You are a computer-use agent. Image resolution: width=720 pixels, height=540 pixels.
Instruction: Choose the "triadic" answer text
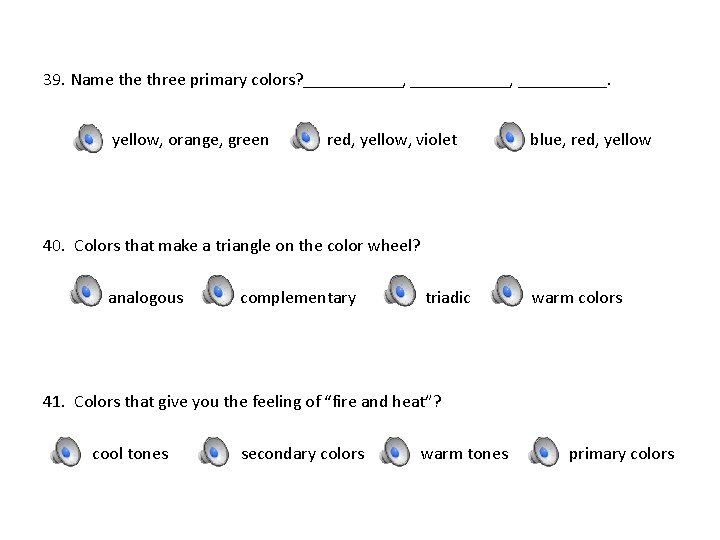tap(447, 298)
